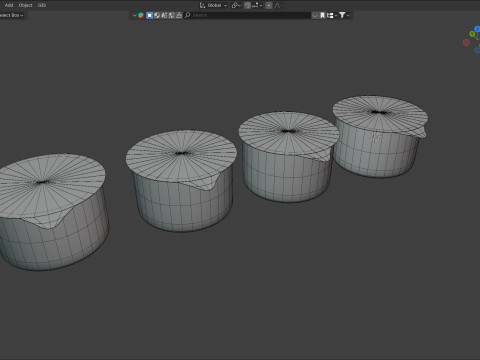Open the GIS menu
The image size is (480, 360).
42,5
